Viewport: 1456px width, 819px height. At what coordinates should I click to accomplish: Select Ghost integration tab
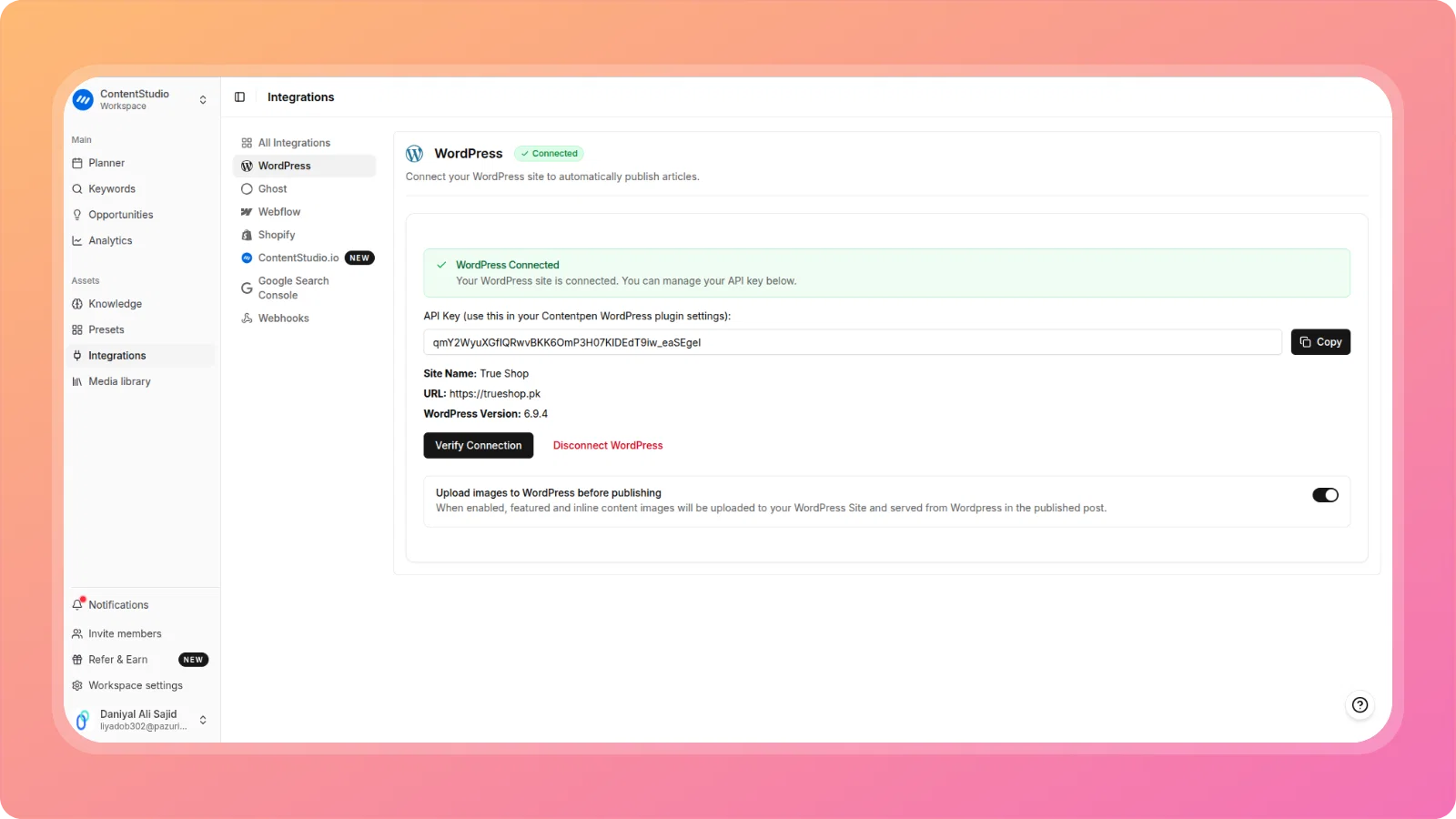(304, 189)
